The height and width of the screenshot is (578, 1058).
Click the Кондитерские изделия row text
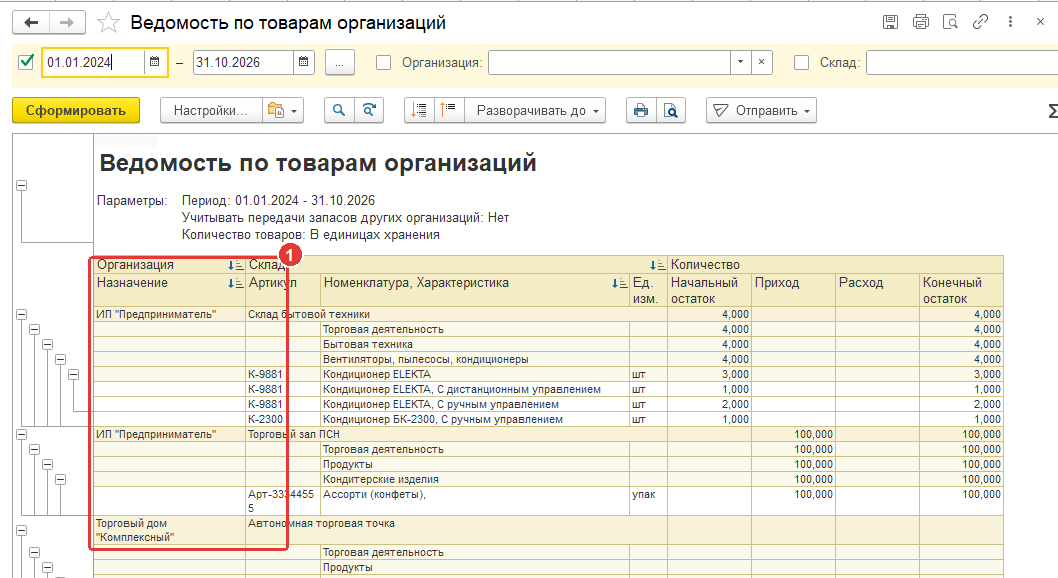click(381, 480)
